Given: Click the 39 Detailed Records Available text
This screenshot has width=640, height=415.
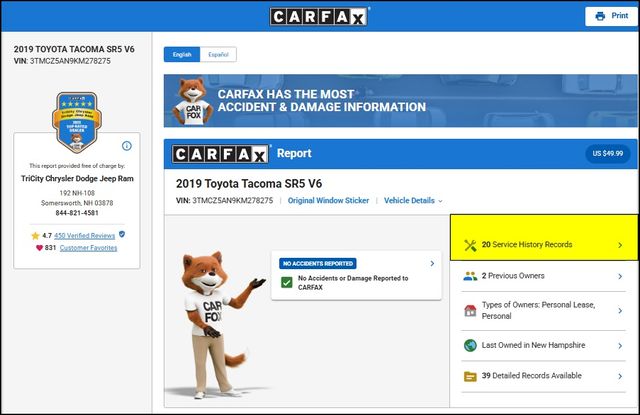Looking at the screenshot, I should pos(531,375).
